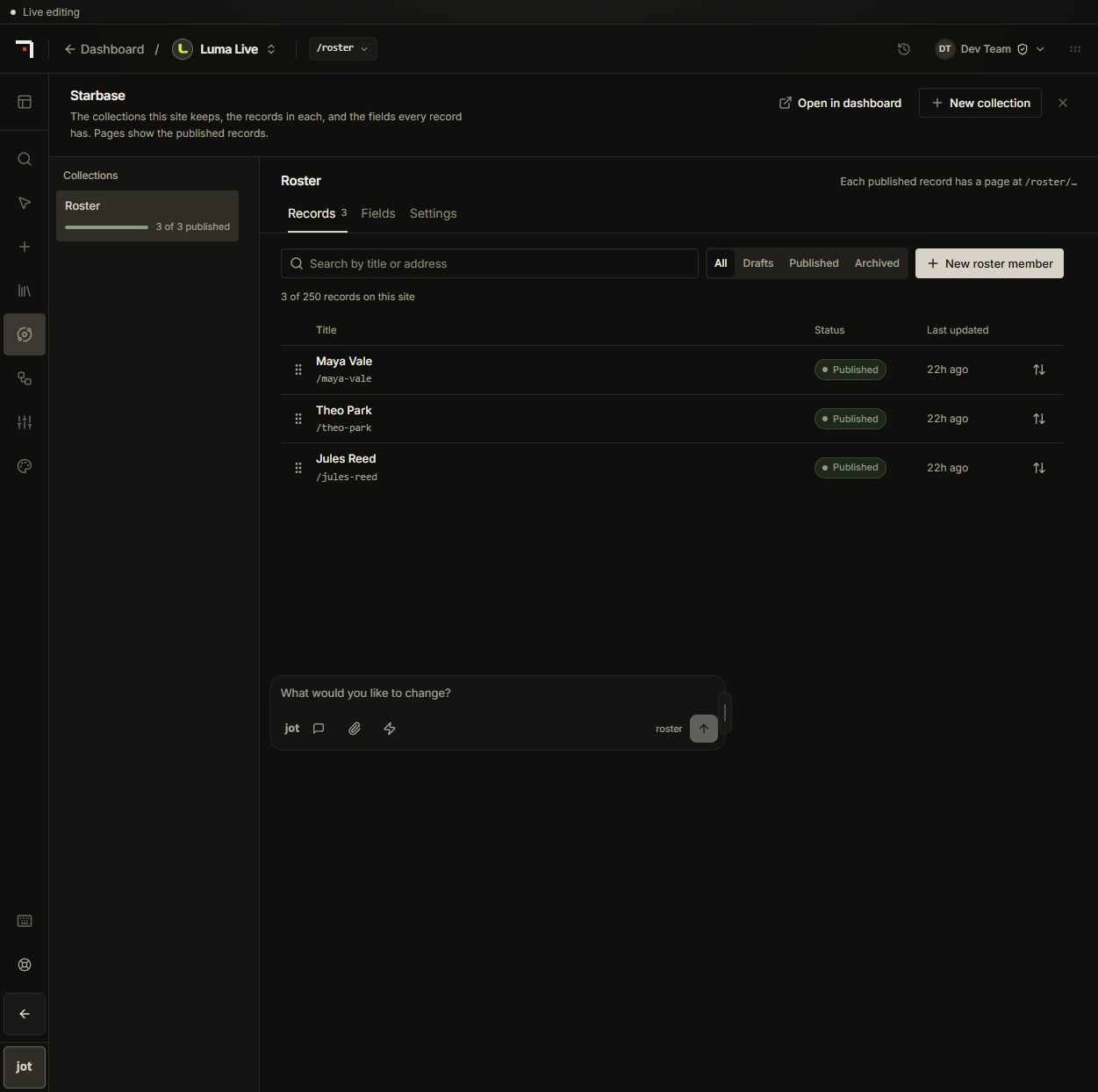Filter records to Archived
This screenshot has width=1098, height=1092.
click(877, 263)
